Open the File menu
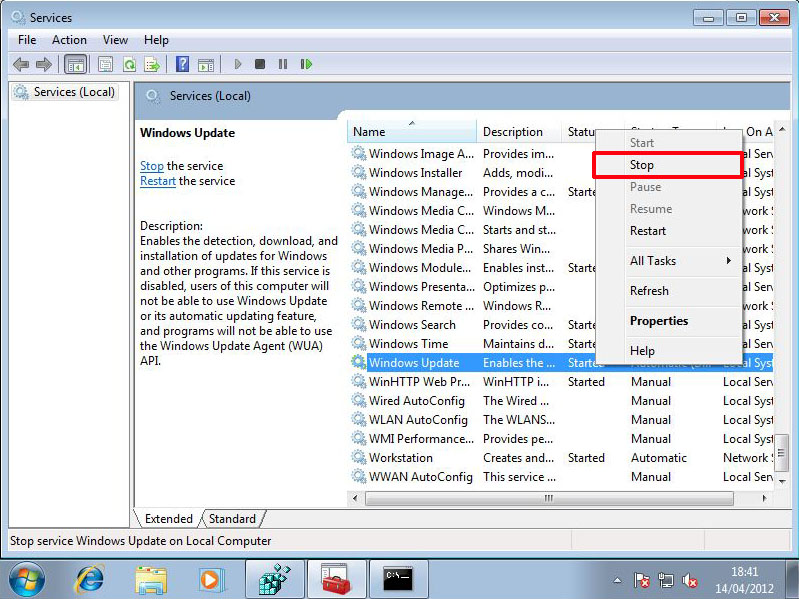This screenshot has height=599, width=799. coord(26,40)
